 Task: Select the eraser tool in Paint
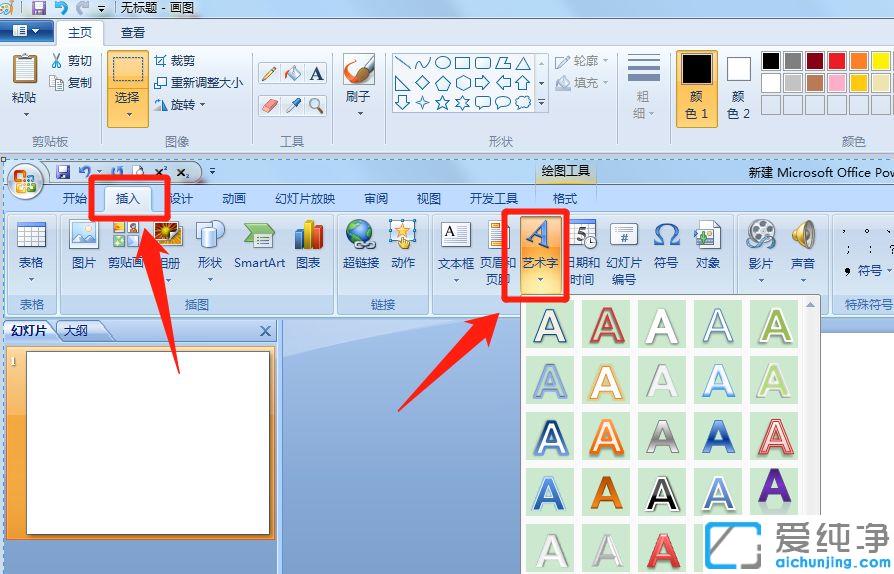pyautogui.click(x=269, y=105)
